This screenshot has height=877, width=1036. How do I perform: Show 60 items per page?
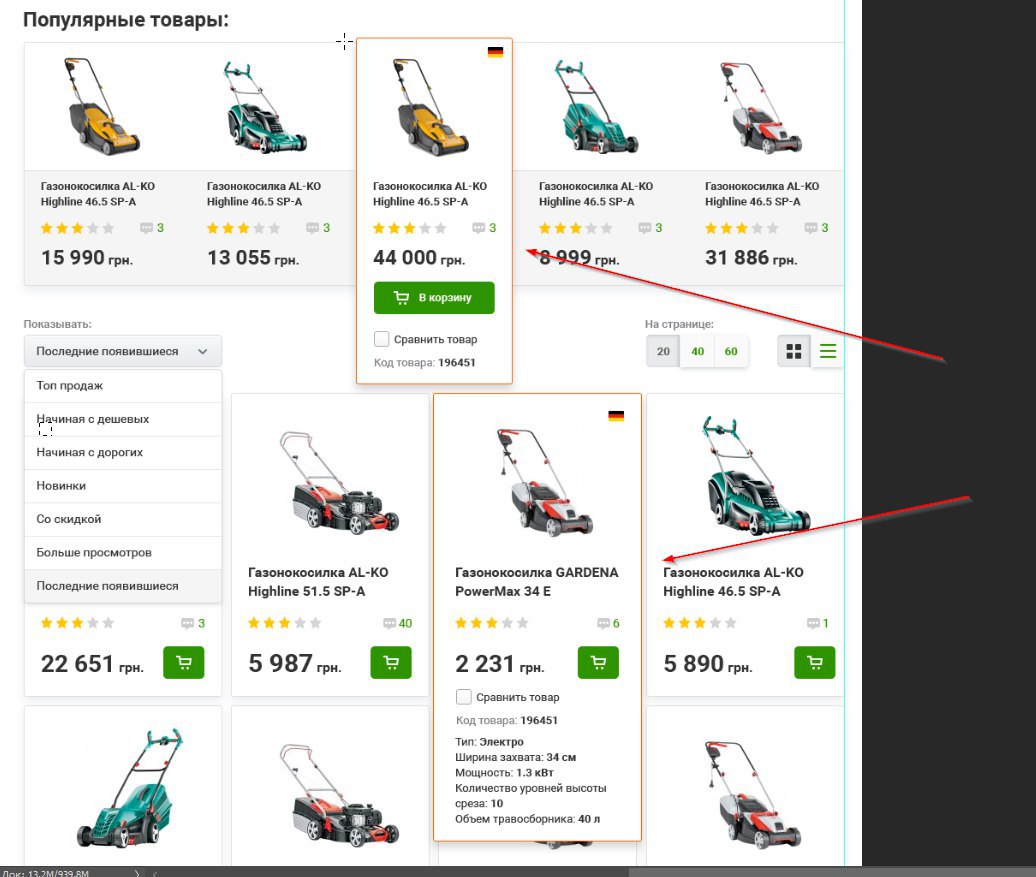pyautogui.click(x=731, y=351)
